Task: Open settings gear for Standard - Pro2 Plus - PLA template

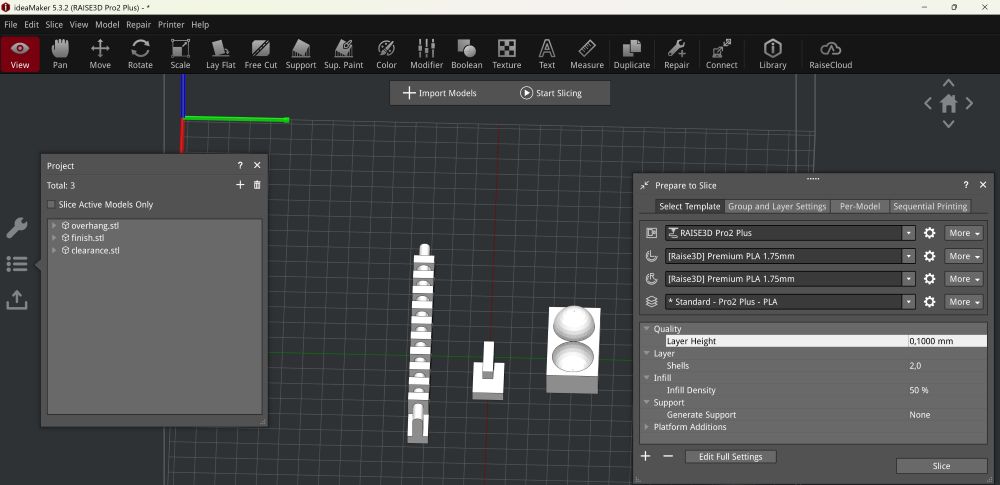Action: point(930,302)
